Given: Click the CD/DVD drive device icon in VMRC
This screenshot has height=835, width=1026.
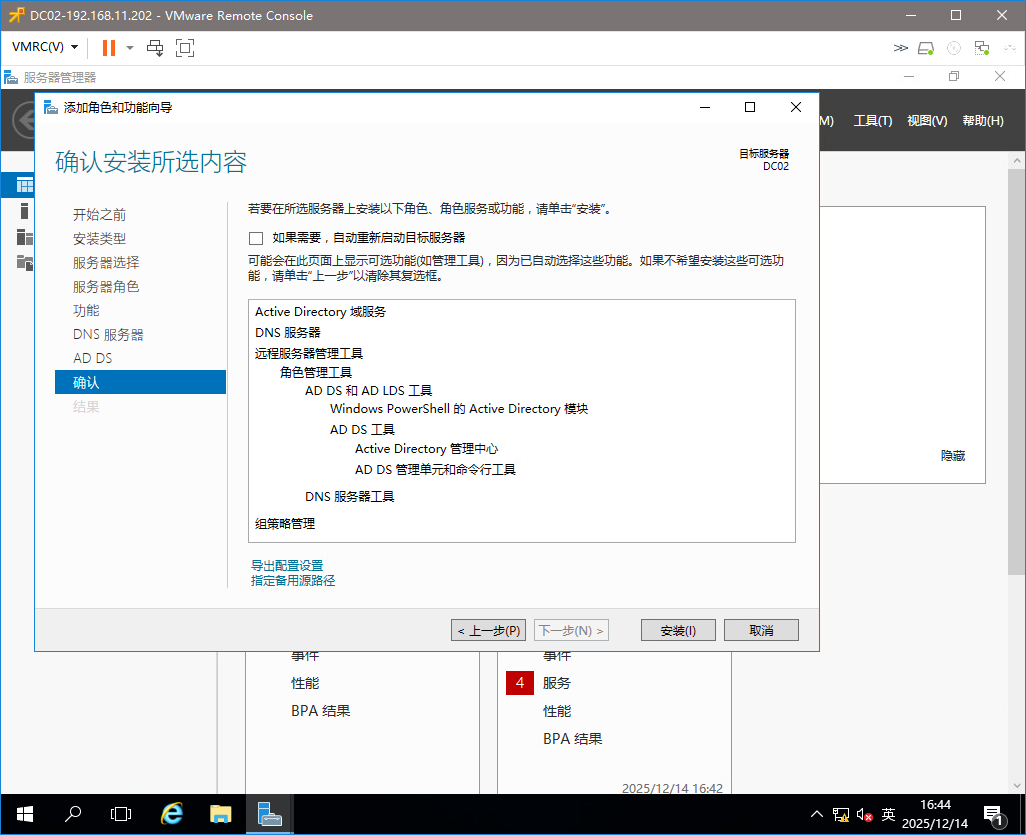Looking at the screenshot, I should point(954,48).
